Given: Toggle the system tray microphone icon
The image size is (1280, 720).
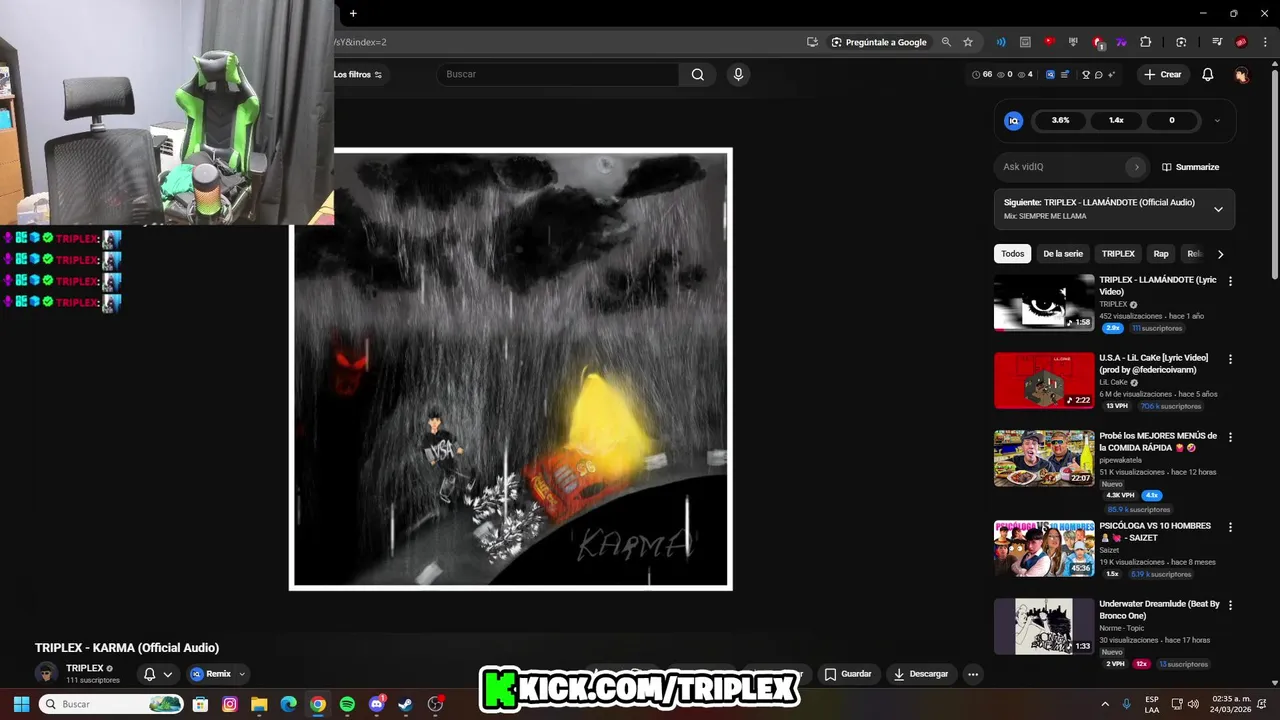Looking at the screenshot, I should coord(1127,704).
